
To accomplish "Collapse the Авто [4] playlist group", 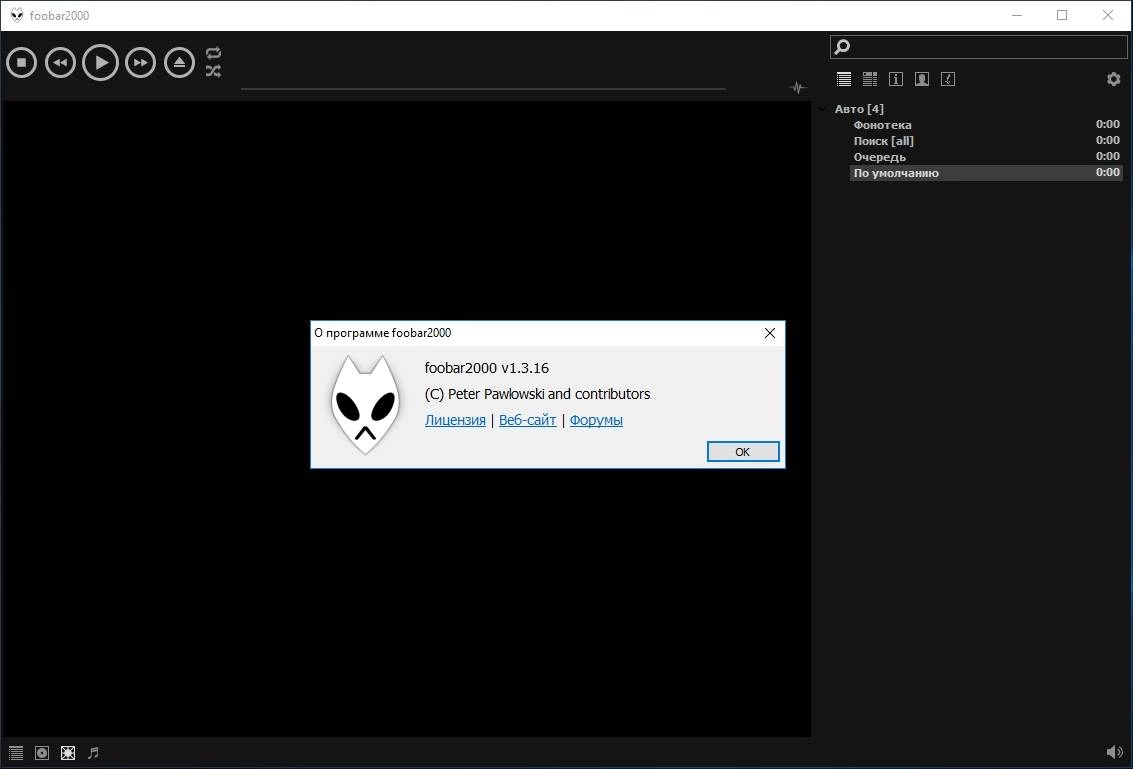I will [x=822, y=109].
